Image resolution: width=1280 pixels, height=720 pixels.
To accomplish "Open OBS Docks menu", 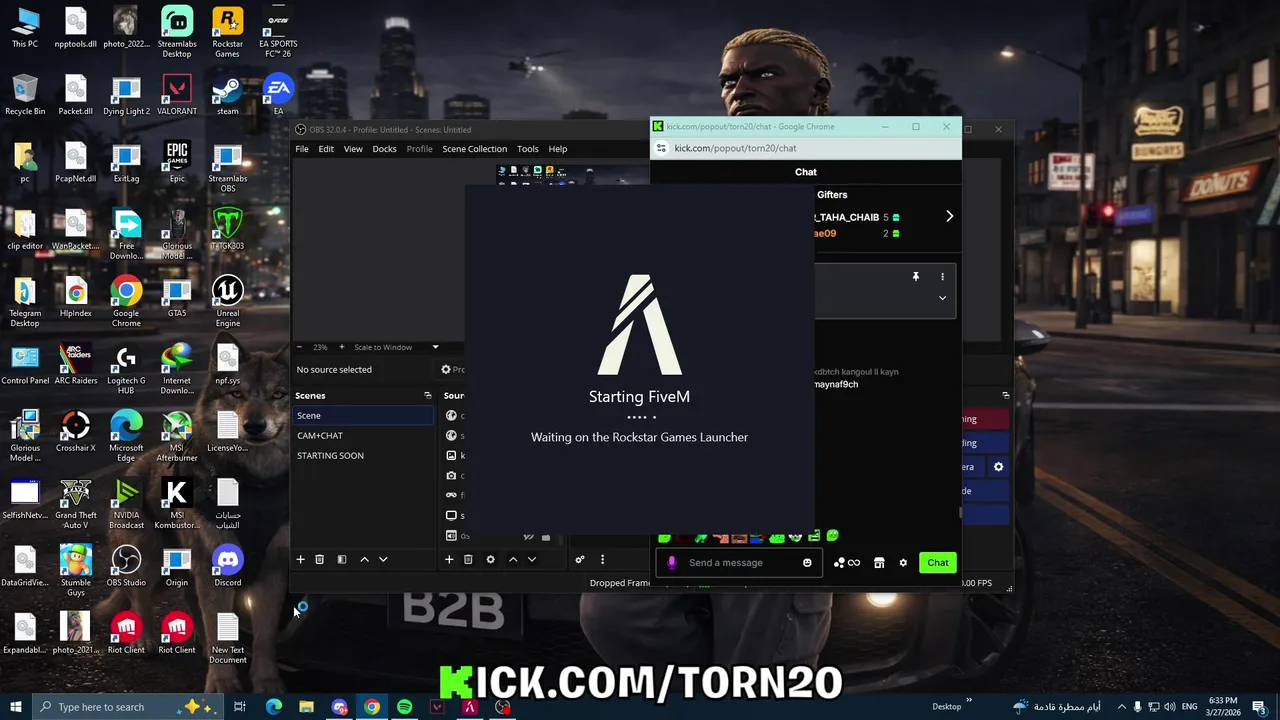I will click(x=384, y=149).
